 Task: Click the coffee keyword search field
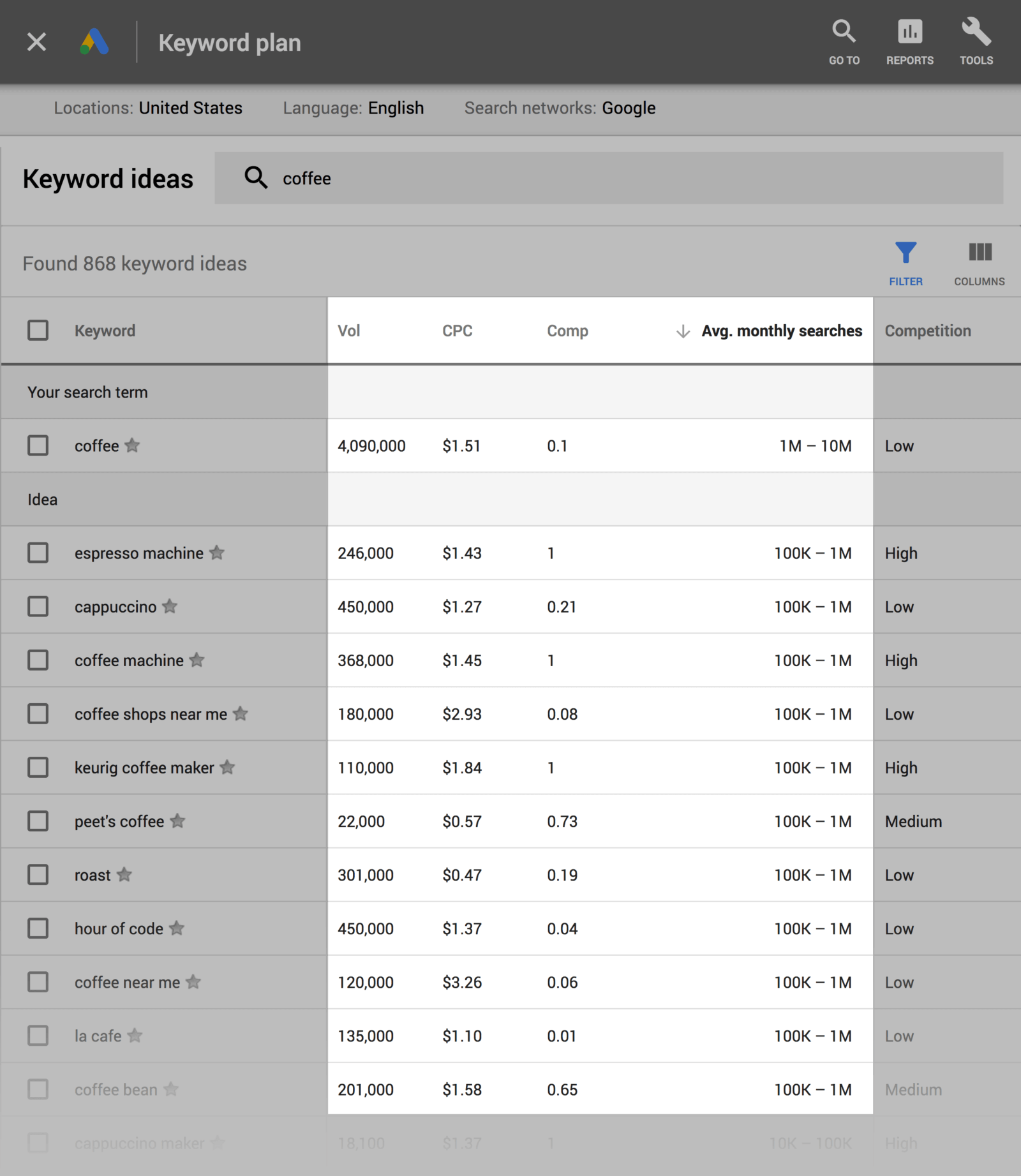[x=609, y=178]
